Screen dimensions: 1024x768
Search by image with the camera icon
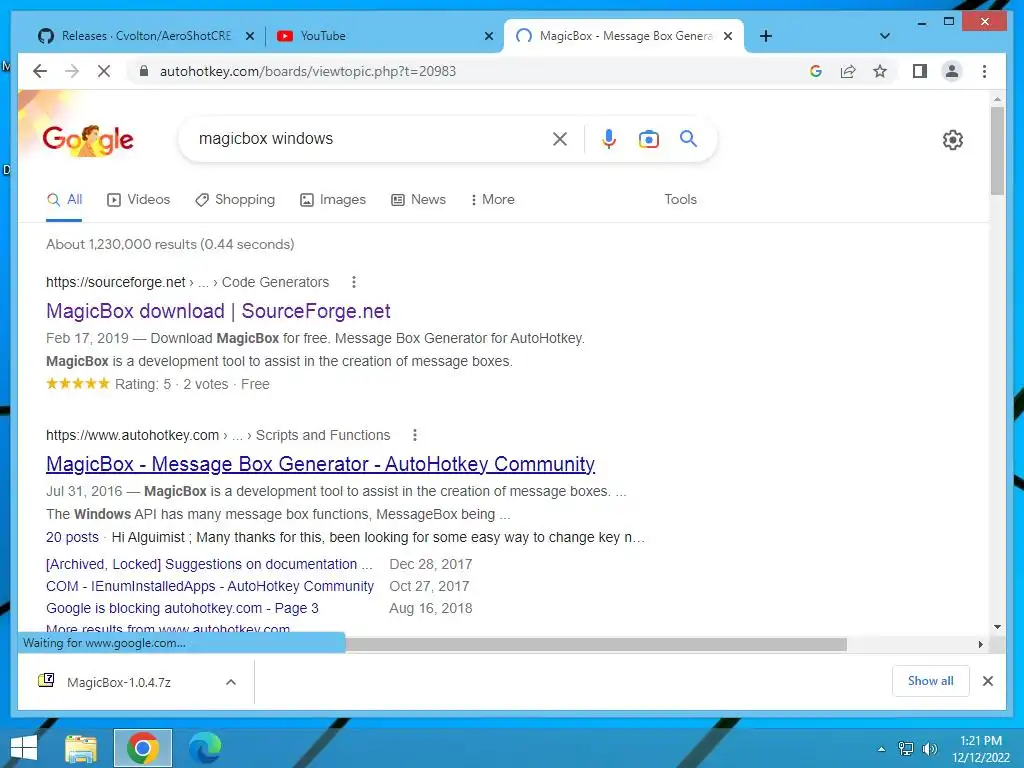[x=648, y=138]
